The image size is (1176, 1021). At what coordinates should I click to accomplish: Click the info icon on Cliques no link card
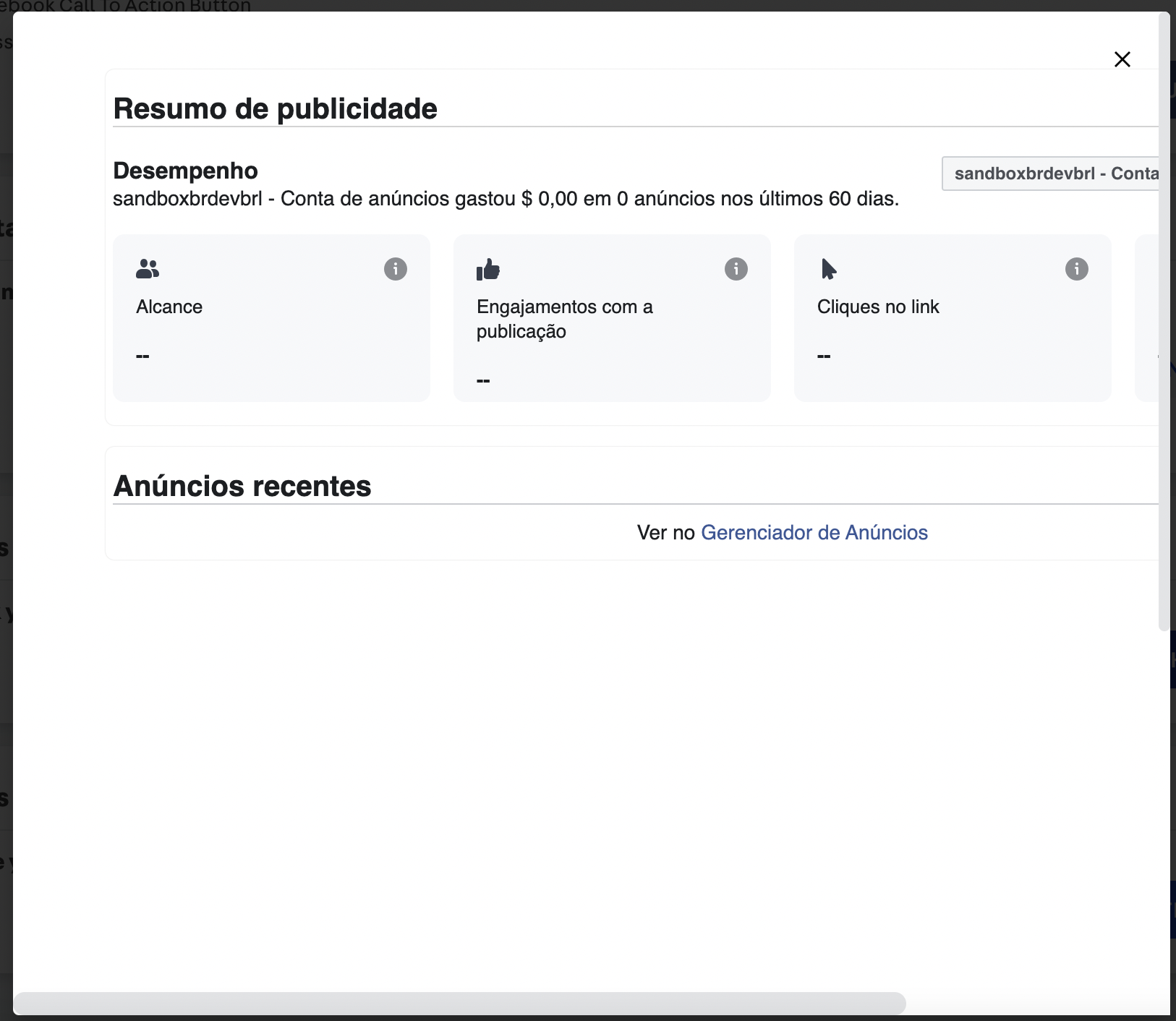[x=1077, y=269]
